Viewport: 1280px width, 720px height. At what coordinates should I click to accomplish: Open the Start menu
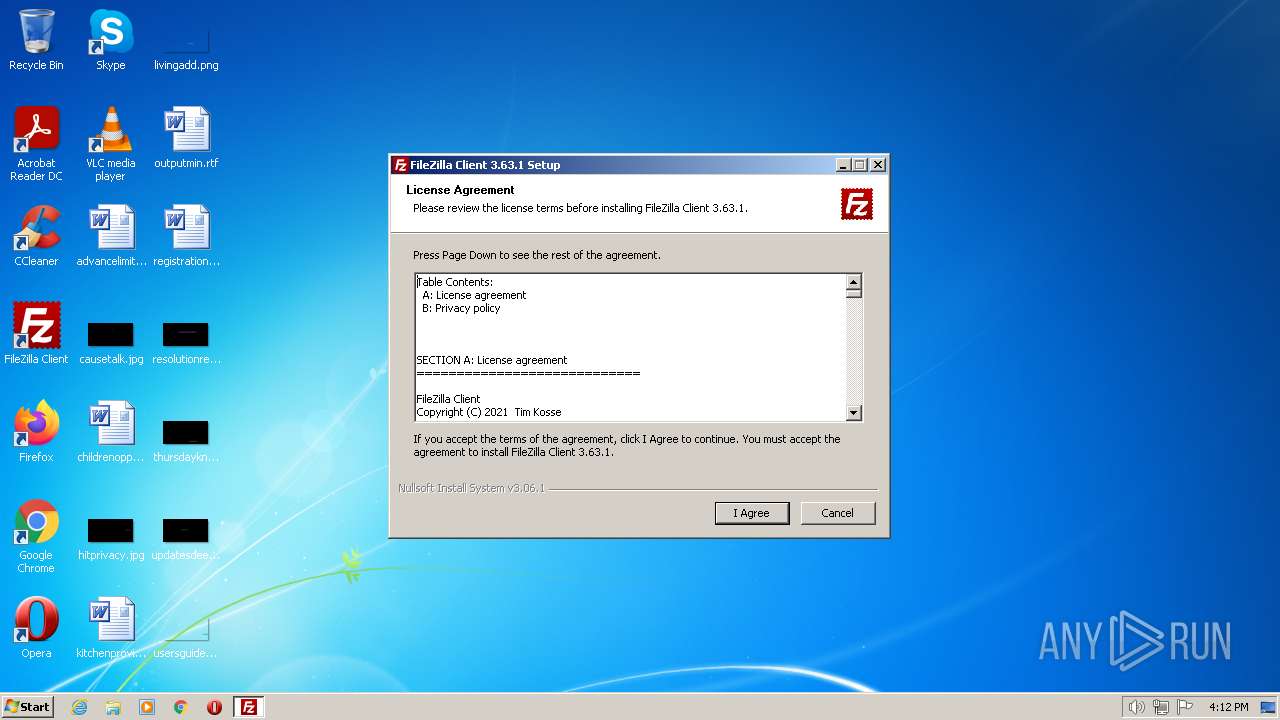click(x=27, y=707)
